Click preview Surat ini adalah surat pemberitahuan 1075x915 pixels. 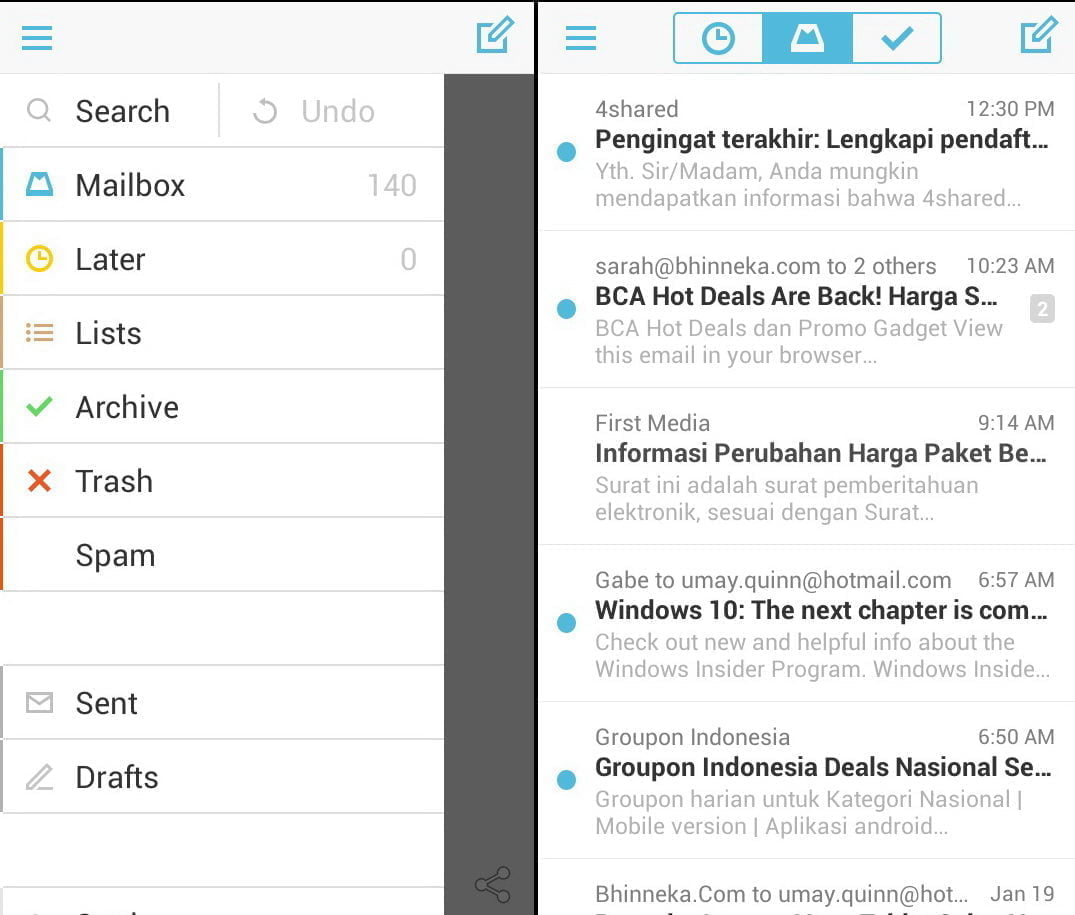click(x=786, y=485)
